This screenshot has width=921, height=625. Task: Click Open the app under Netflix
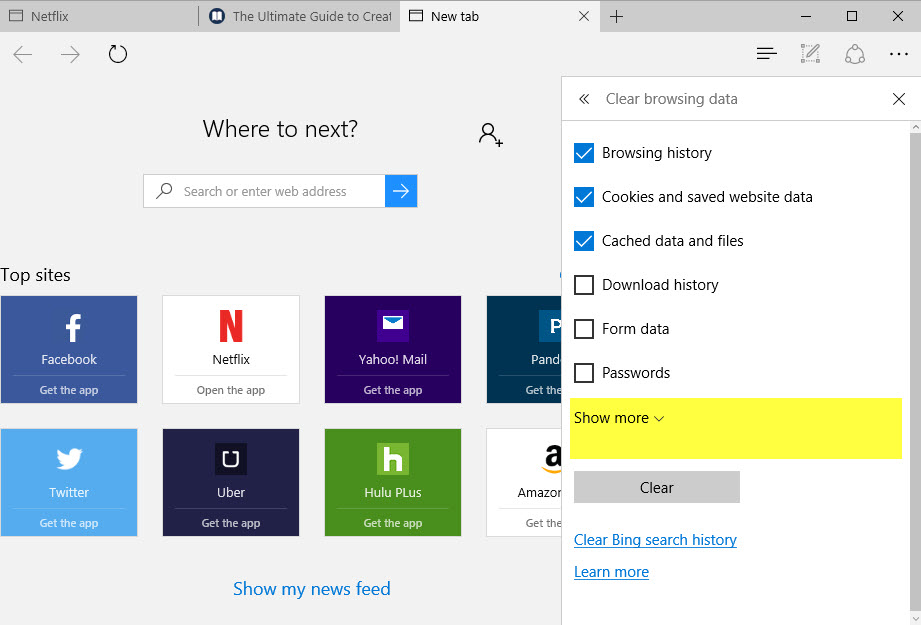click(231, 390)
